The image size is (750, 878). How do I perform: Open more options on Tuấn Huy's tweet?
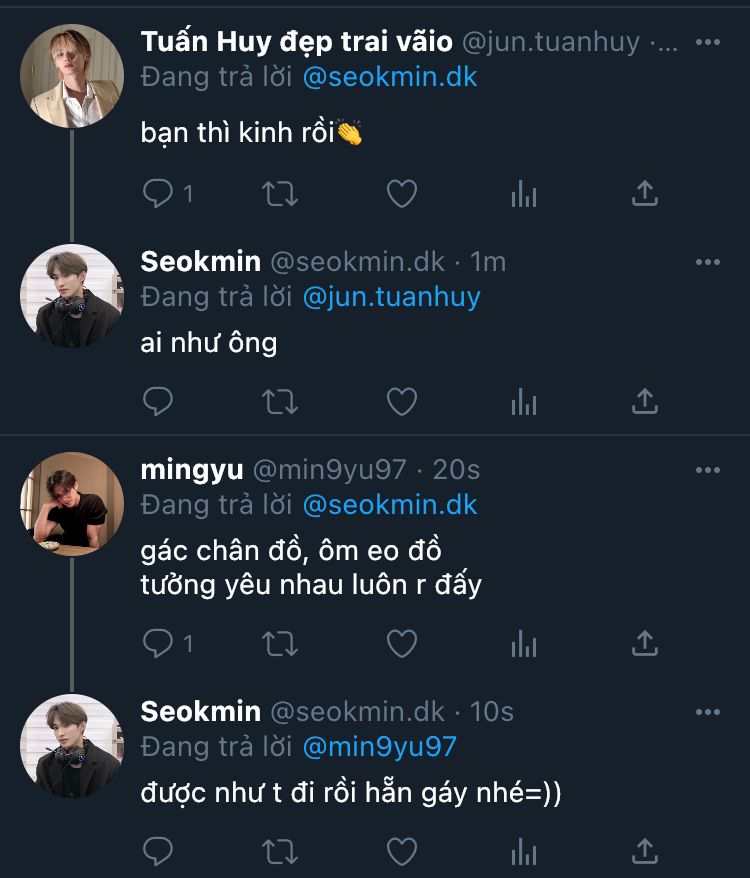coord(707,43)
